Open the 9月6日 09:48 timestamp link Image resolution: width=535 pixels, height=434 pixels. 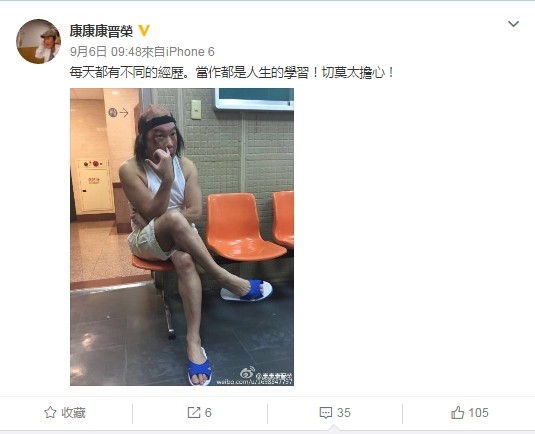tap(105, 52)
